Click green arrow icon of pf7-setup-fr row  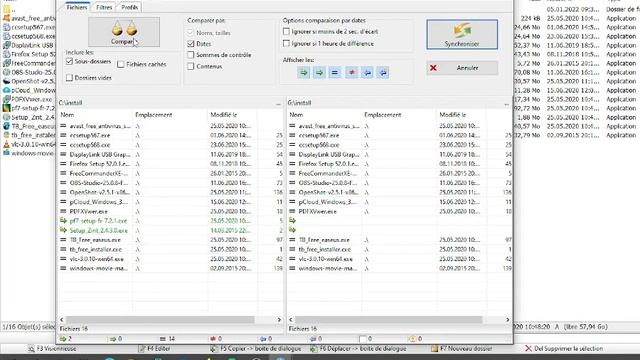(63, 221)
